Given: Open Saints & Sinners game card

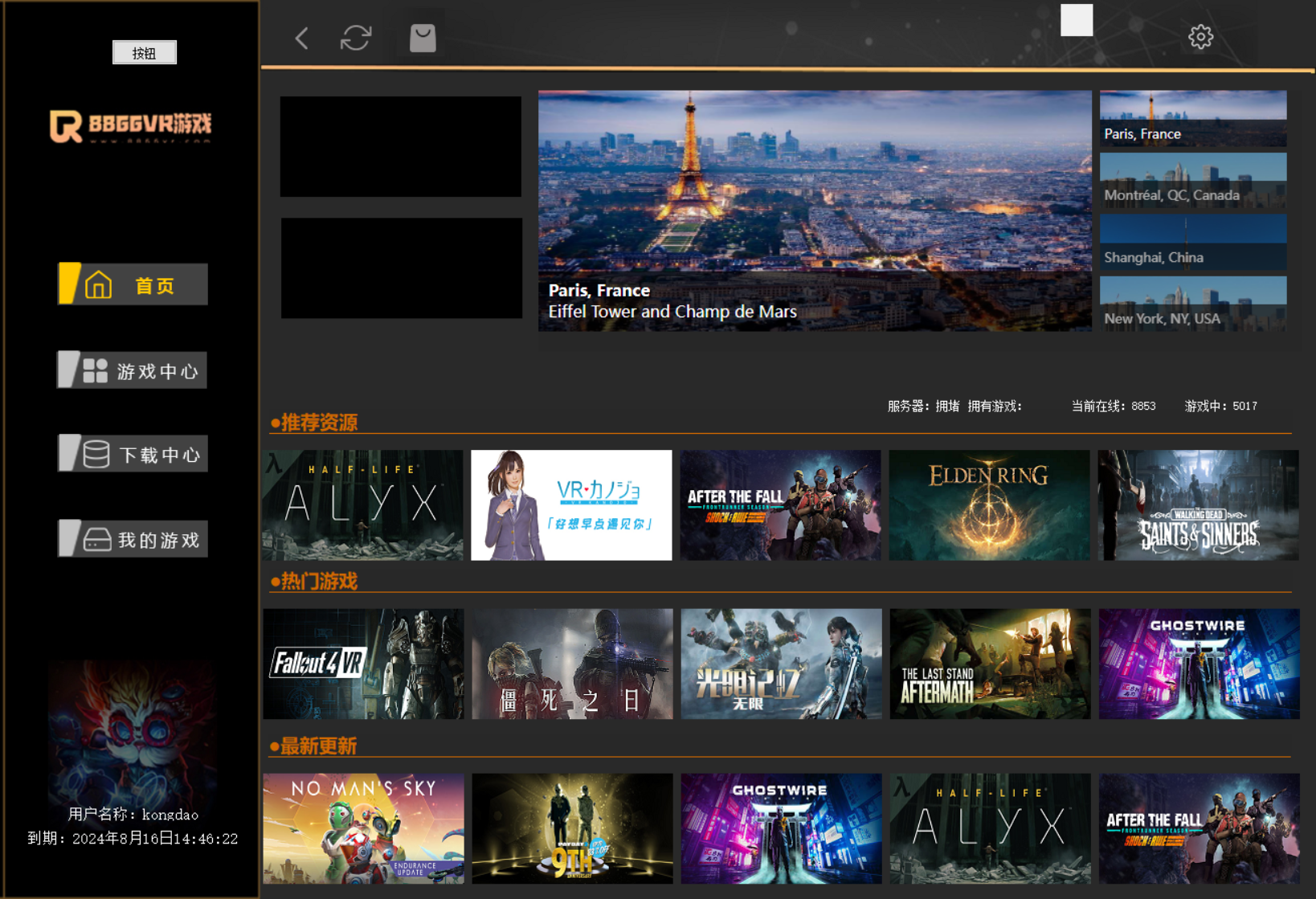Looking at the screenshot, I should (1199, 505).
